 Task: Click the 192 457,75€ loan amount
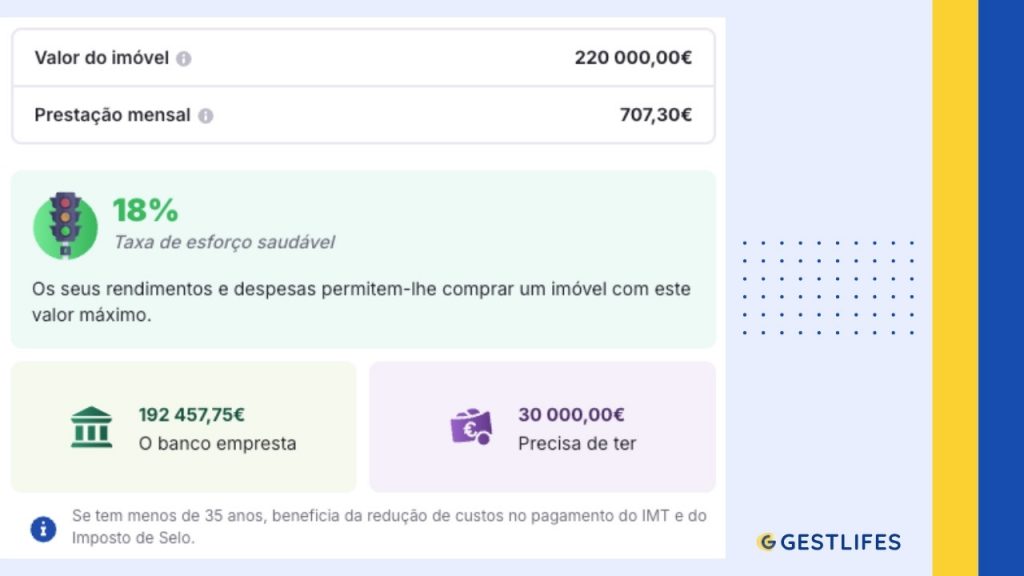pos(191,415)
